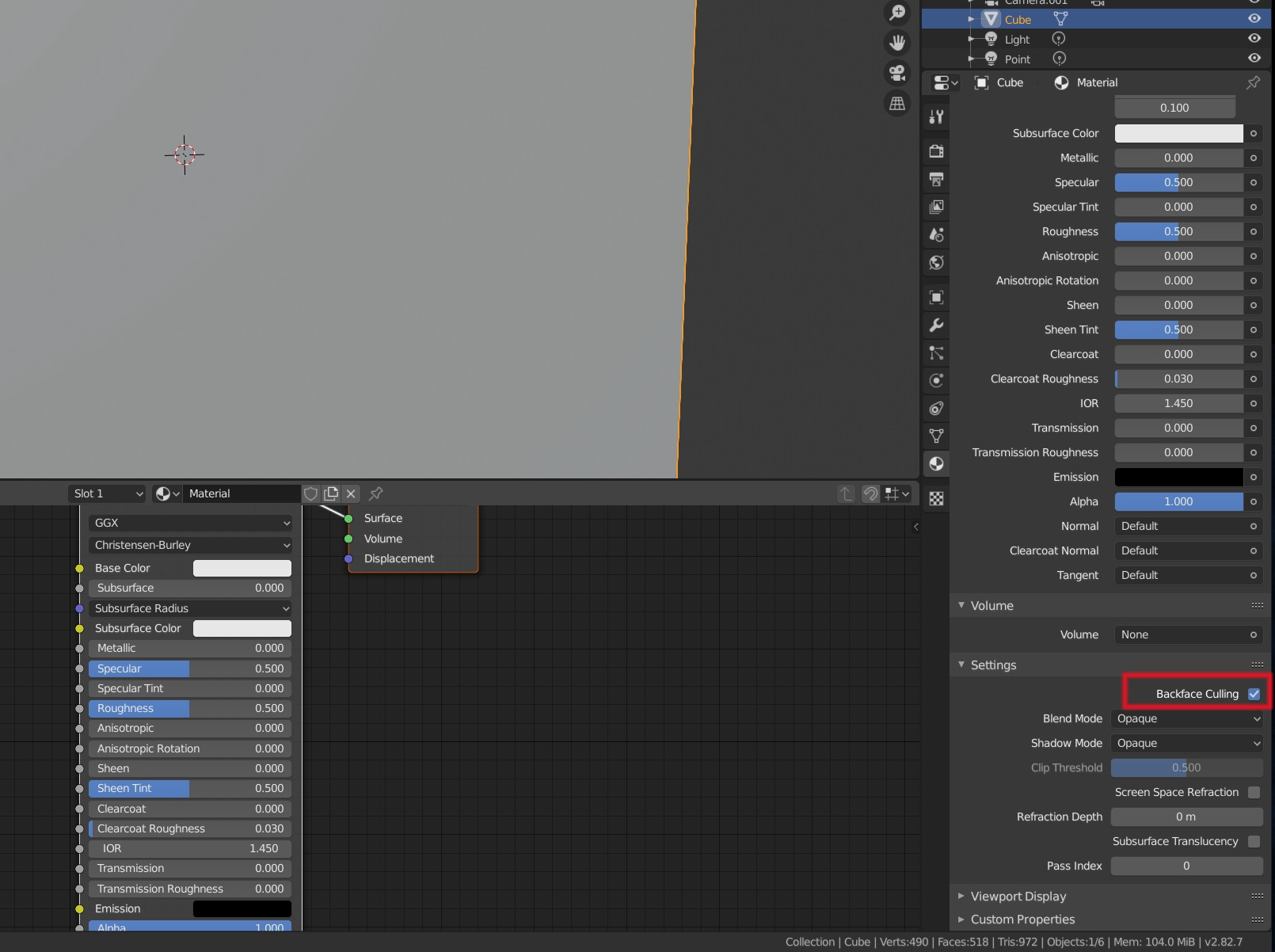Open the Output properties tab
The height and width of the screenshot is (952, 1275).
point(936,179)
